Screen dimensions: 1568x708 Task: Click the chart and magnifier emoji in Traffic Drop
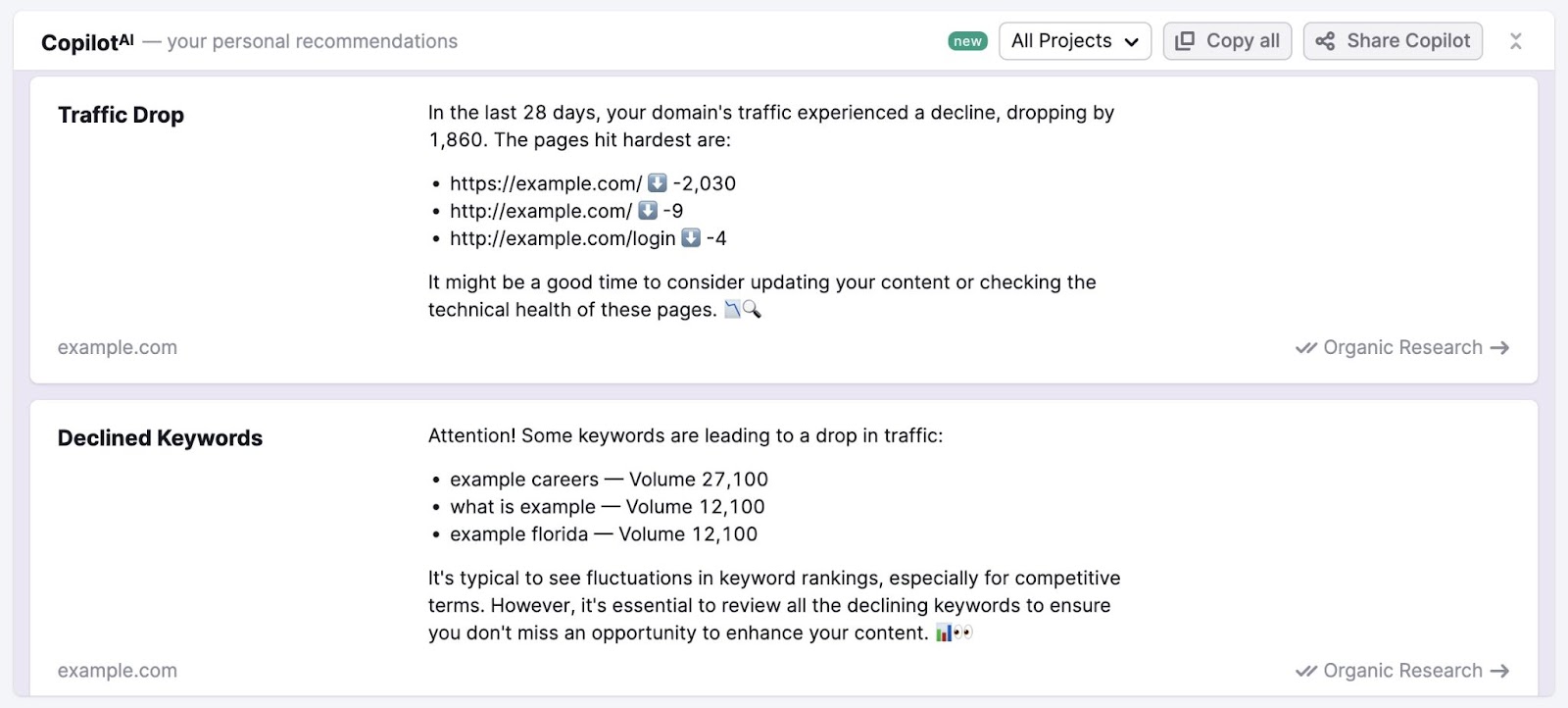click(x=743, y=310)
